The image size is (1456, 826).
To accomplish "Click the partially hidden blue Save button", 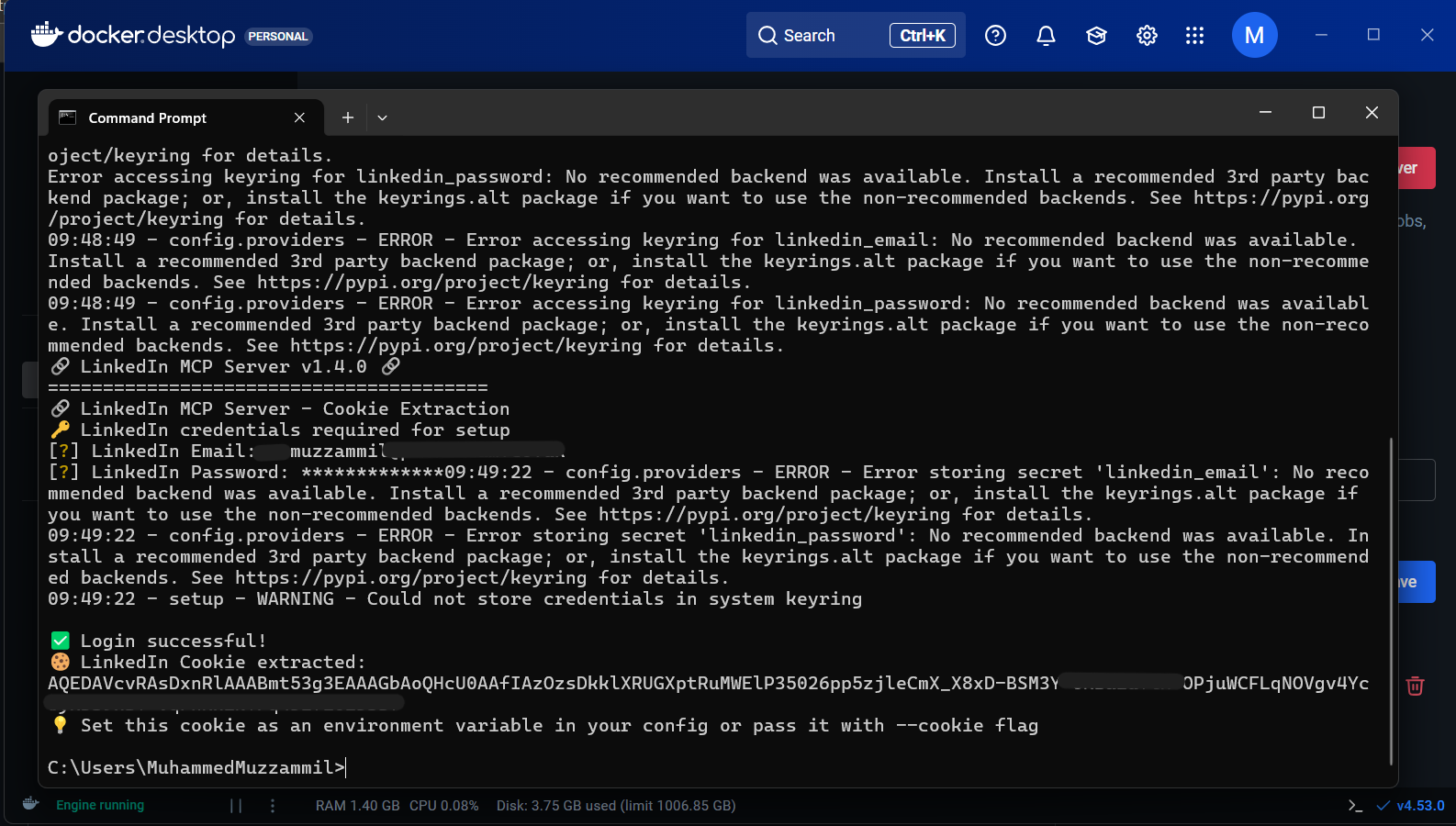I will click(1417, 582).
